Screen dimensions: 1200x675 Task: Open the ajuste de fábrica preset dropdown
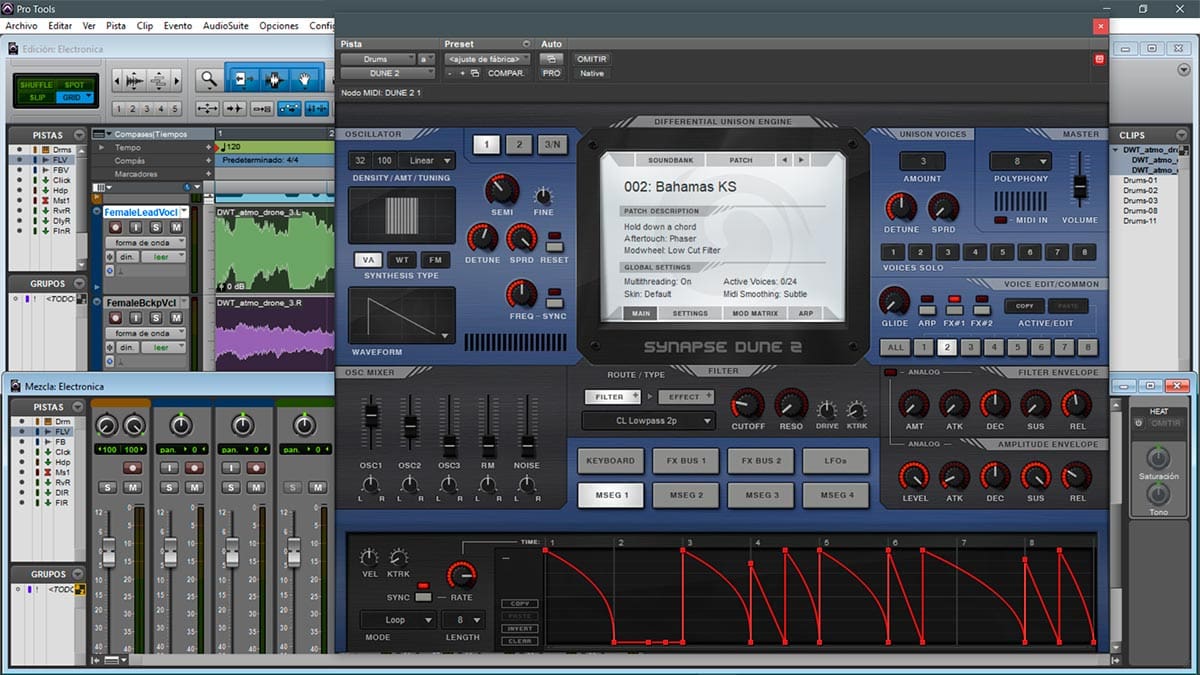click(x=488, y=59)
